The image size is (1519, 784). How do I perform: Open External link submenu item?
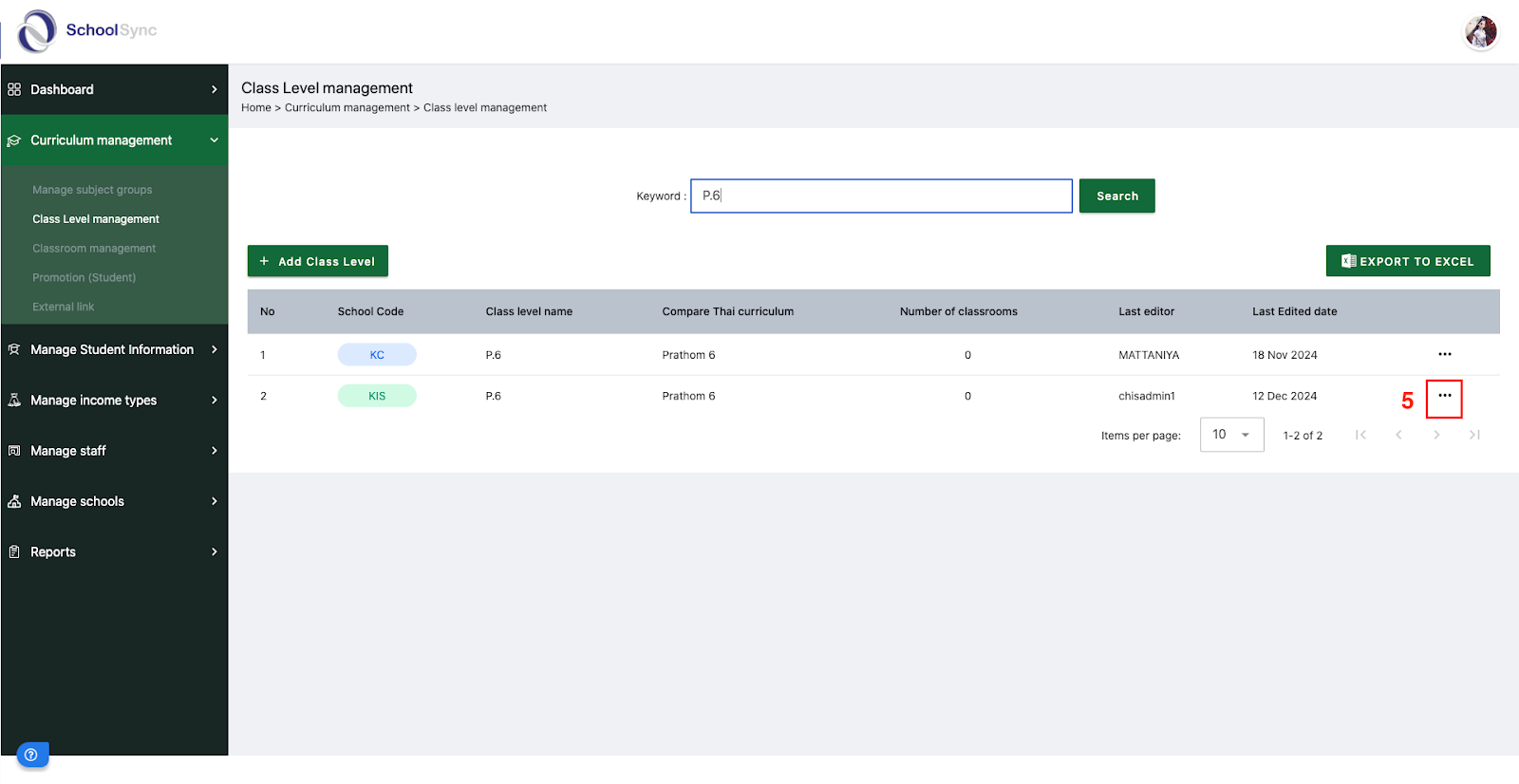(64, 308)
